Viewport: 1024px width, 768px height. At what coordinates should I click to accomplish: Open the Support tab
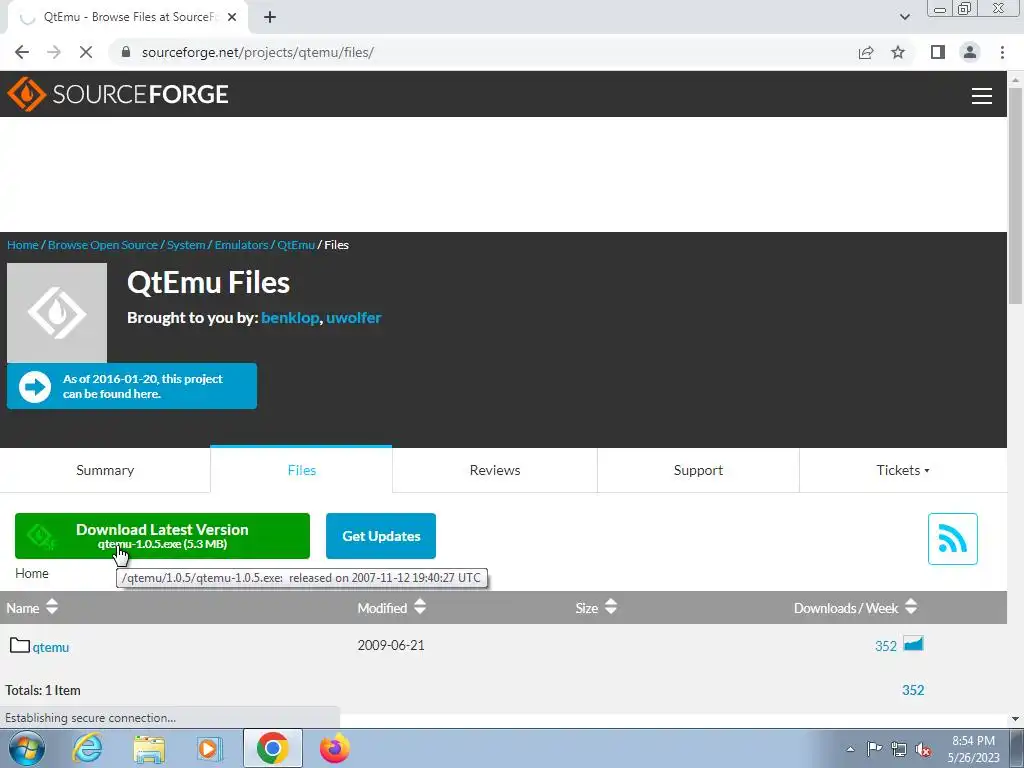coord(698,470)
